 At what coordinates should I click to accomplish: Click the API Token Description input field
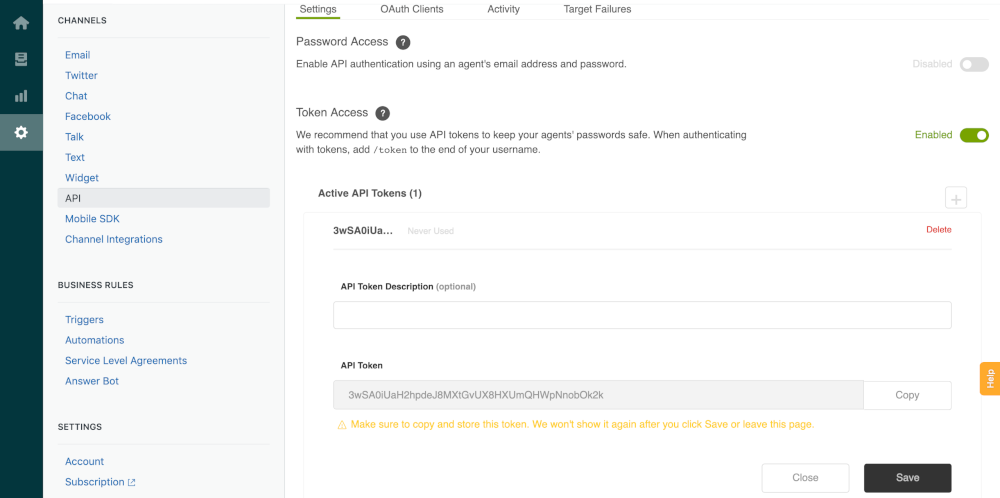coord(642,316)
